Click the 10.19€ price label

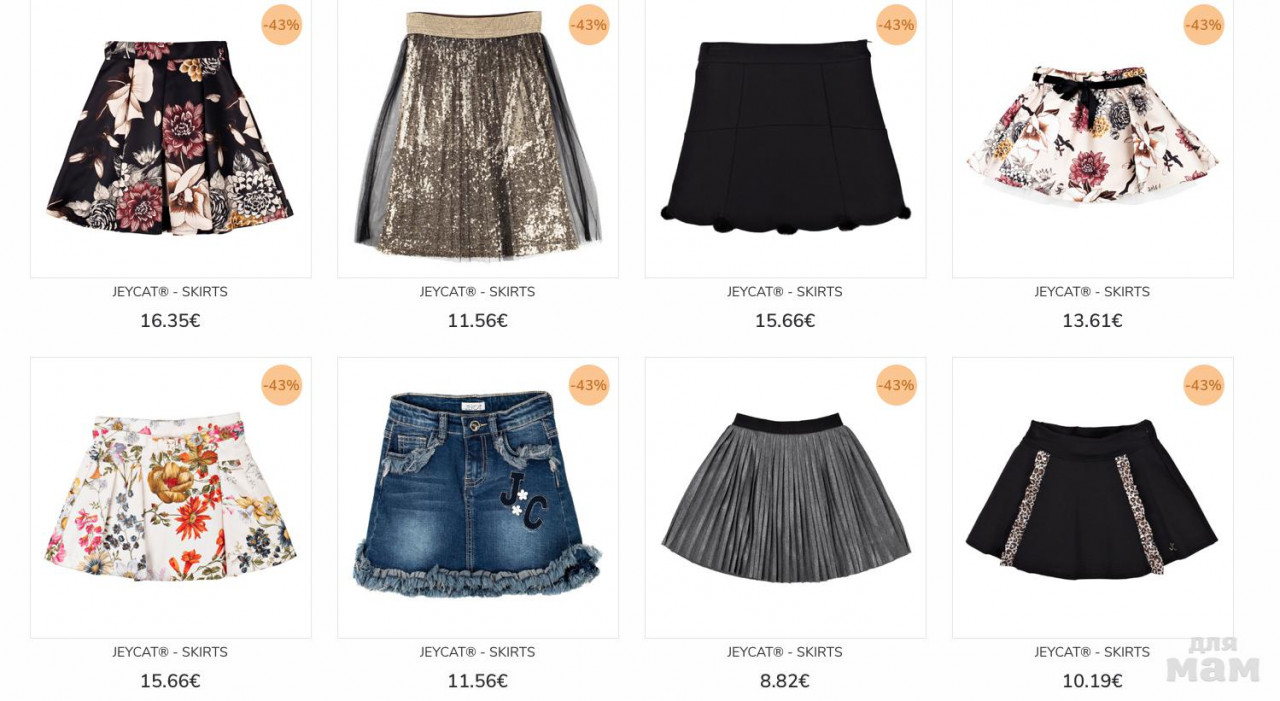[x=1092, y=681]
